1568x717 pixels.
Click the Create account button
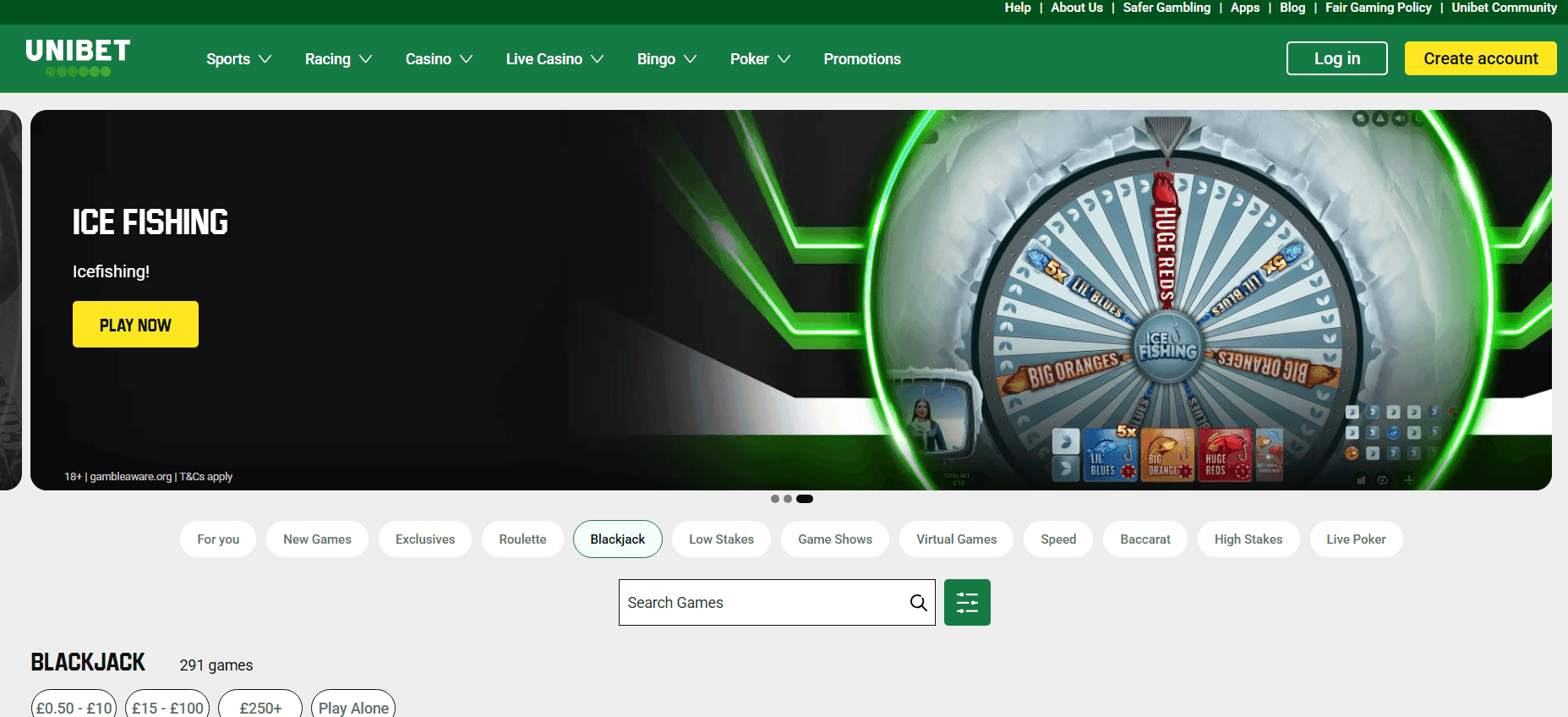(1481, 58)
